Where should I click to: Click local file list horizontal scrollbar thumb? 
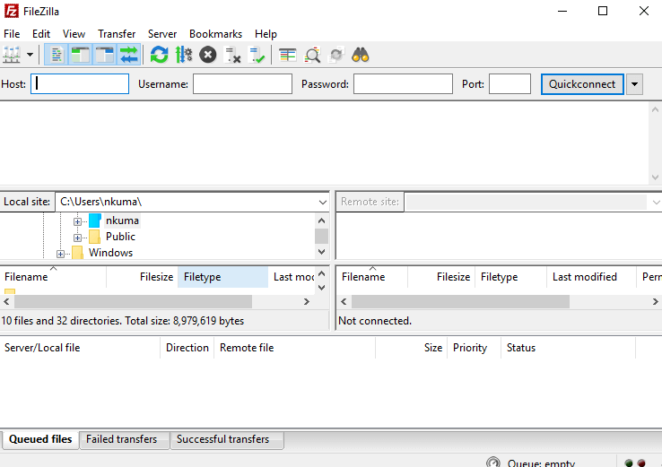pyautogui.click(x=133, y=301)
